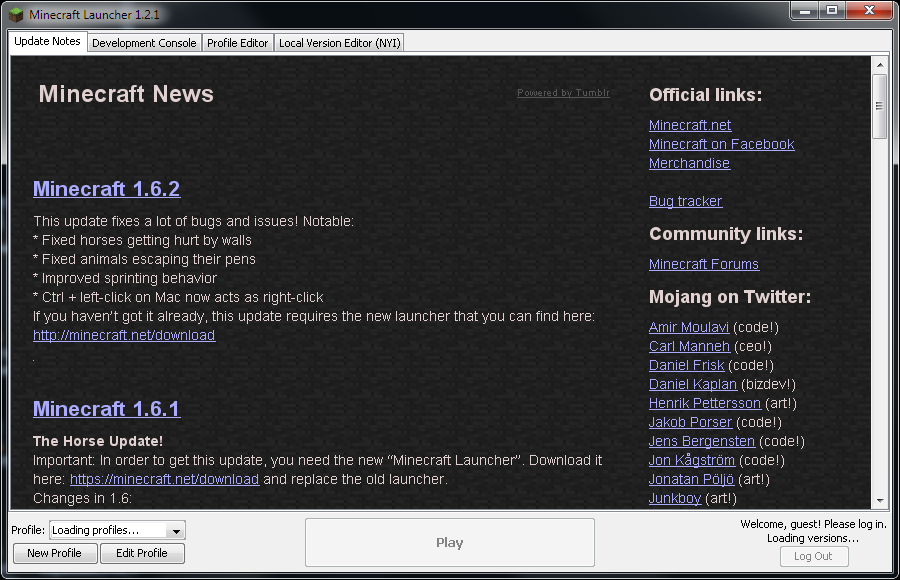Click 'Improved sprinting behavior' line
The image size is (900, 580).
point(125,279)
